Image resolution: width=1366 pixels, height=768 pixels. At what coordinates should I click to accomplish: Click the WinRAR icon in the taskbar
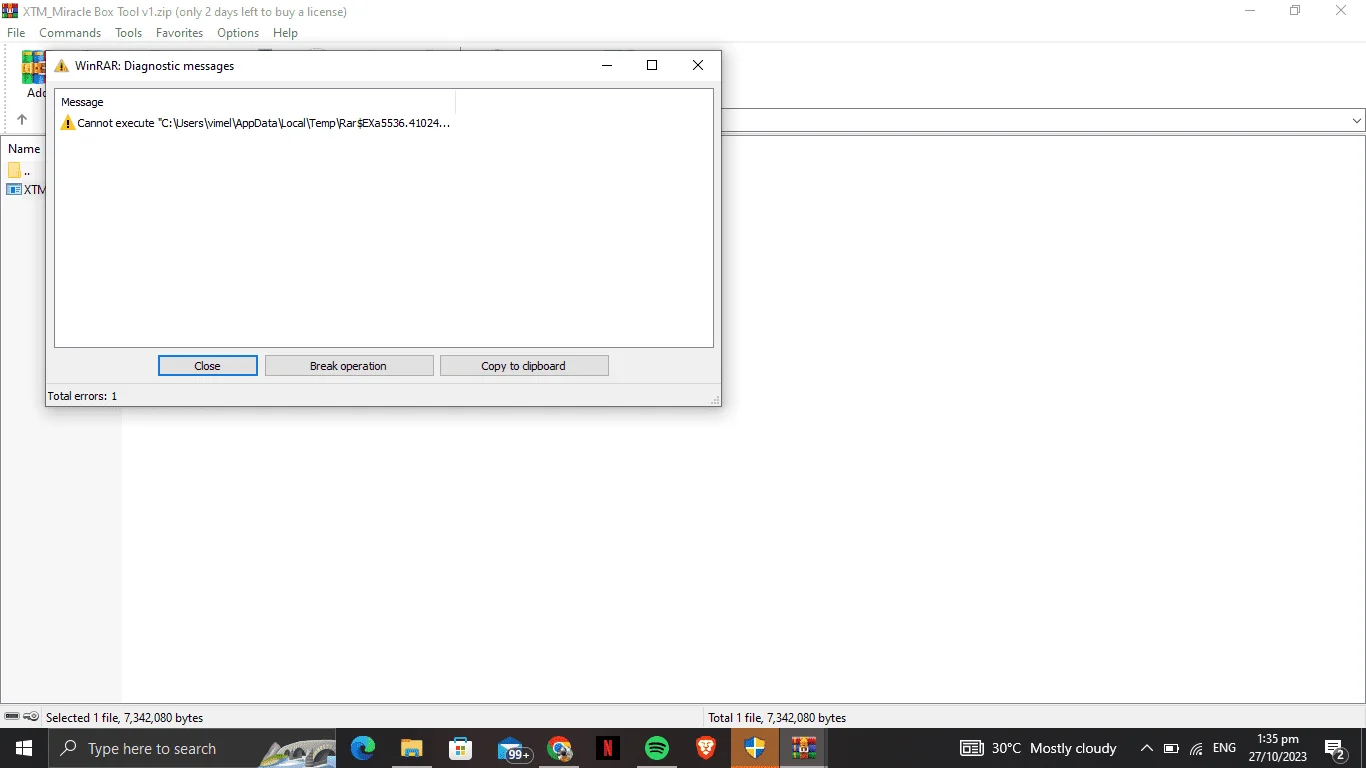pyautogui.click(x=804, y=748)
